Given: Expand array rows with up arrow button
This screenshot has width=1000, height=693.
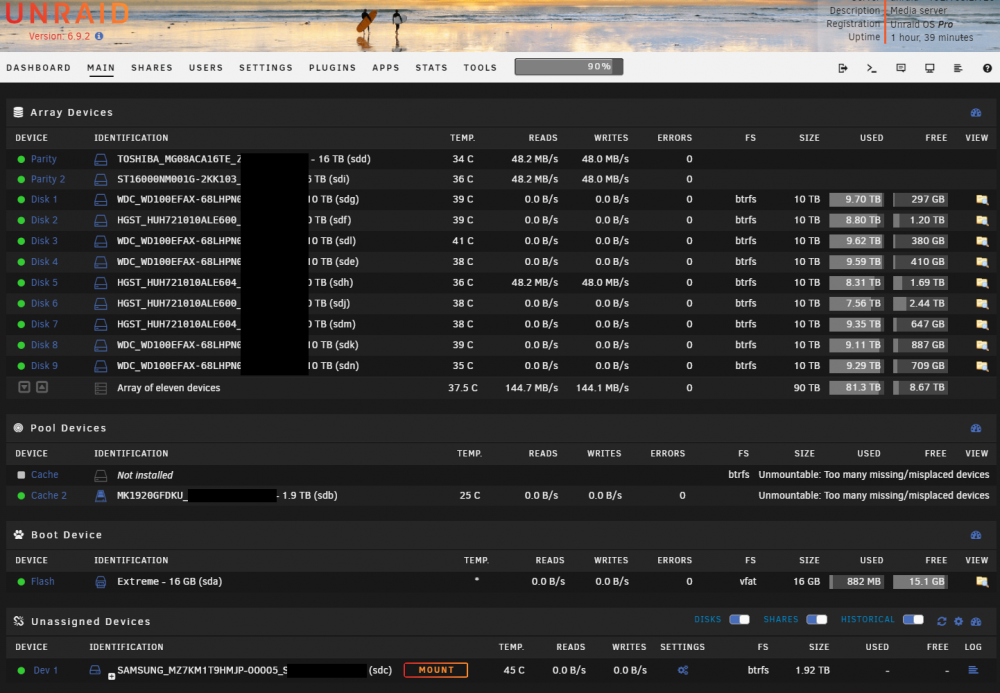Looking at the screenshot, I should (x=42, y=387).
